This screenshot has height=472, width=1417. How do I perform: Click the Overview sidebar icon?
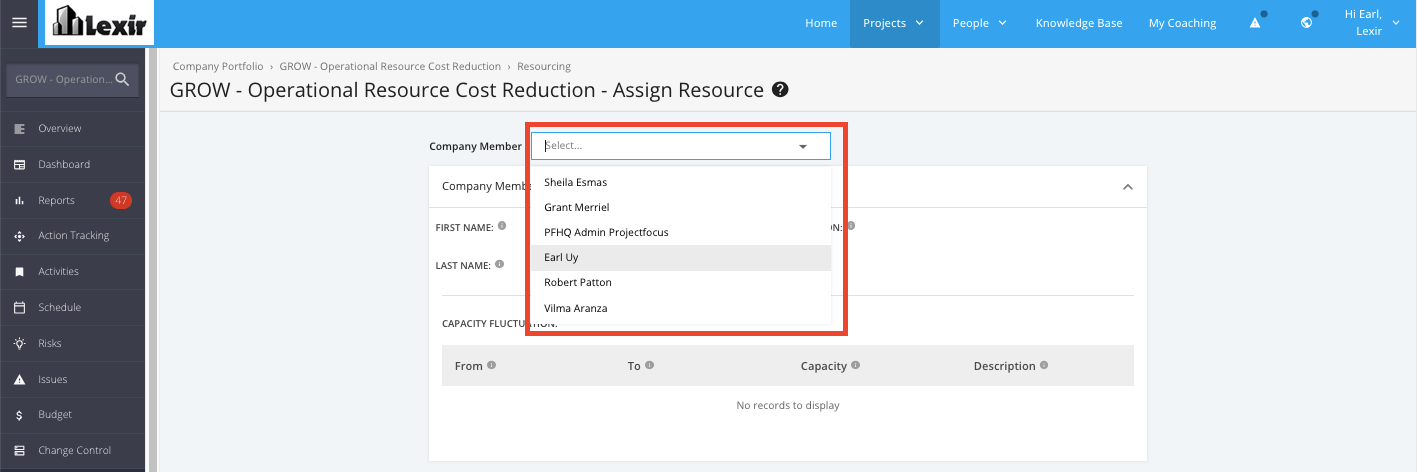coord(19,128)
